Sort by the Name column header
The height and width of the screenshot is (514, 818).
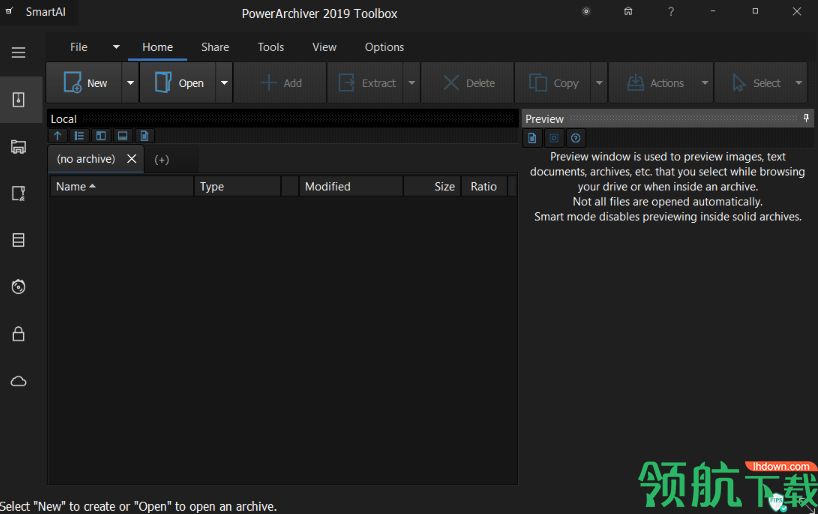[122, 186]
